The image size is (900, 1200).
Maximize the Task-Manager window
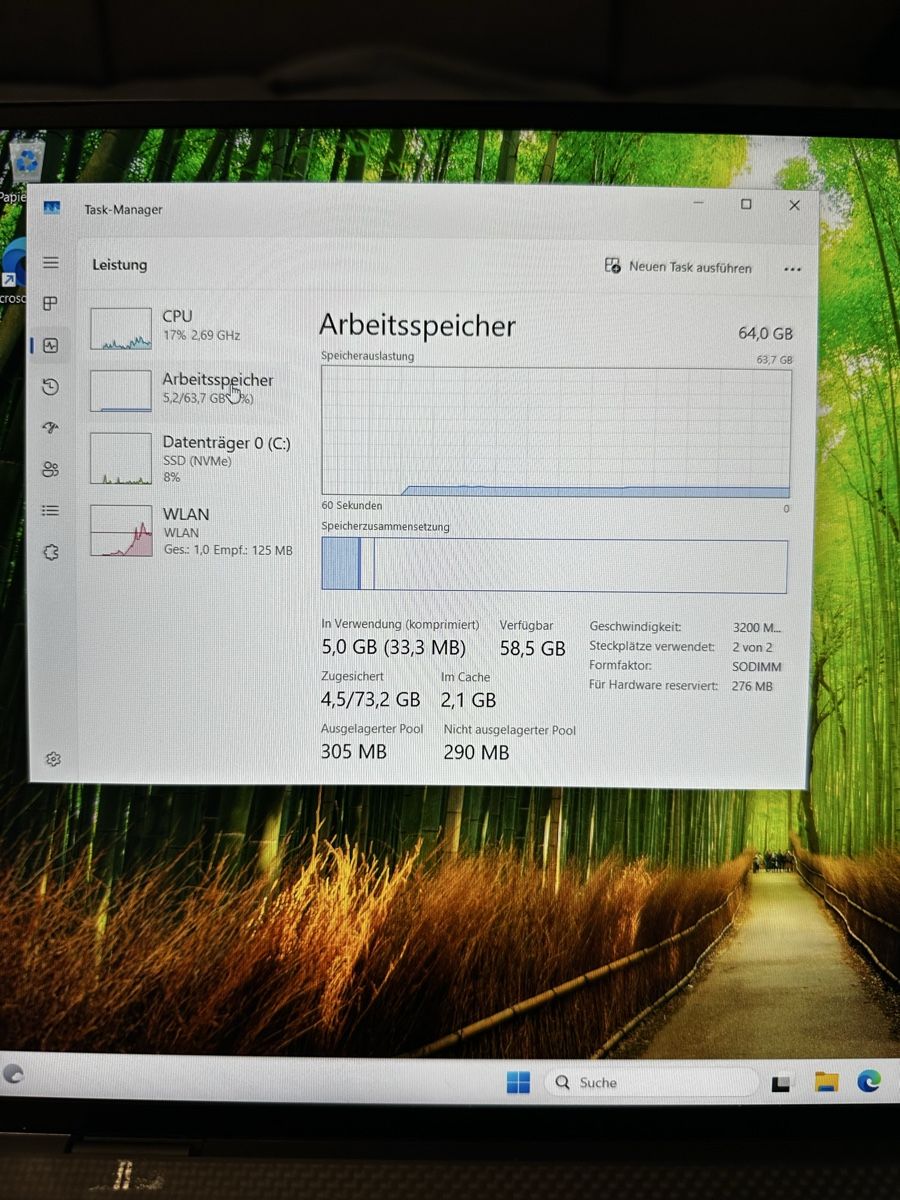tap(746, 204)
